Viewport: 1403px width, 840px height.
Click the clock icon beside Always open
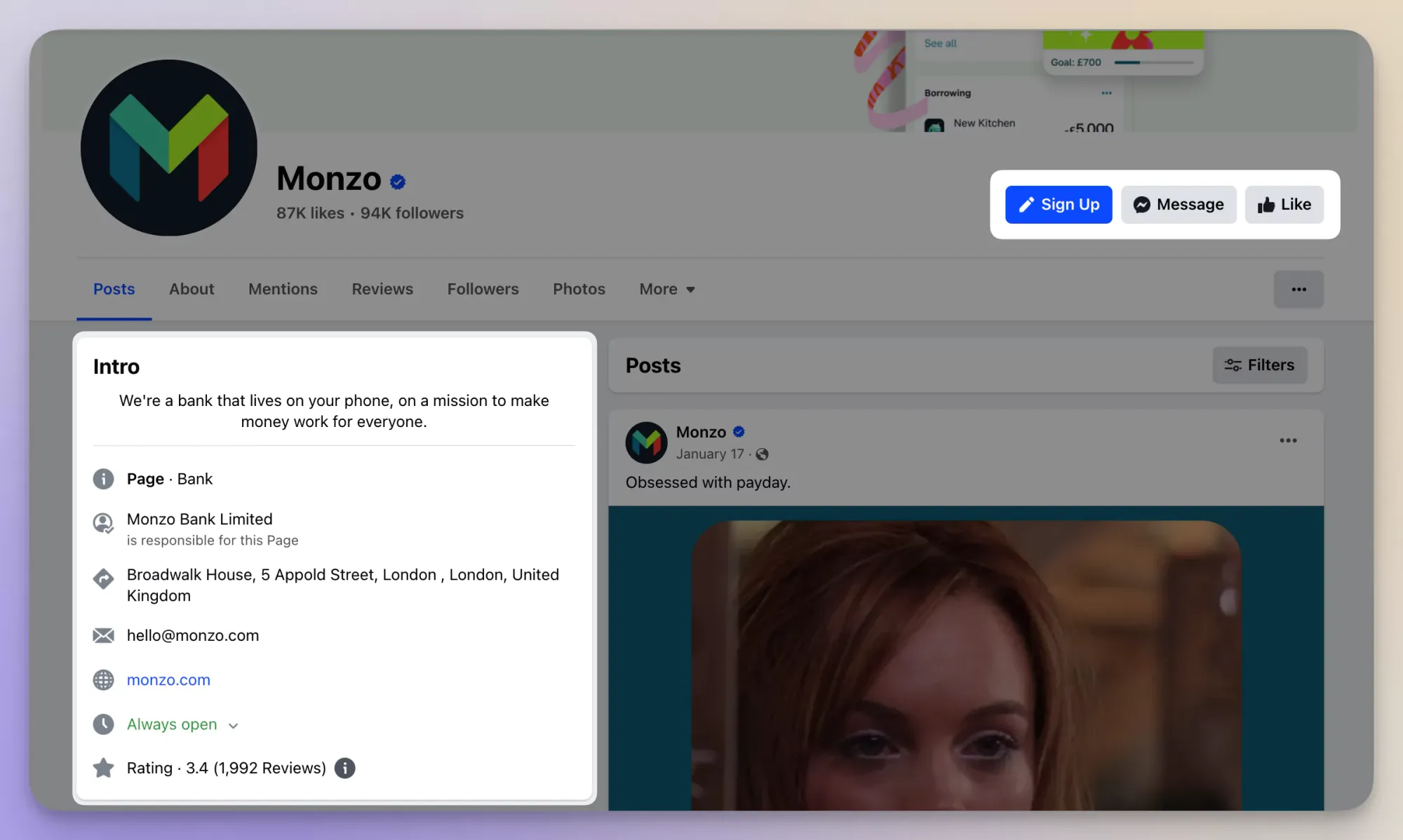103,724
